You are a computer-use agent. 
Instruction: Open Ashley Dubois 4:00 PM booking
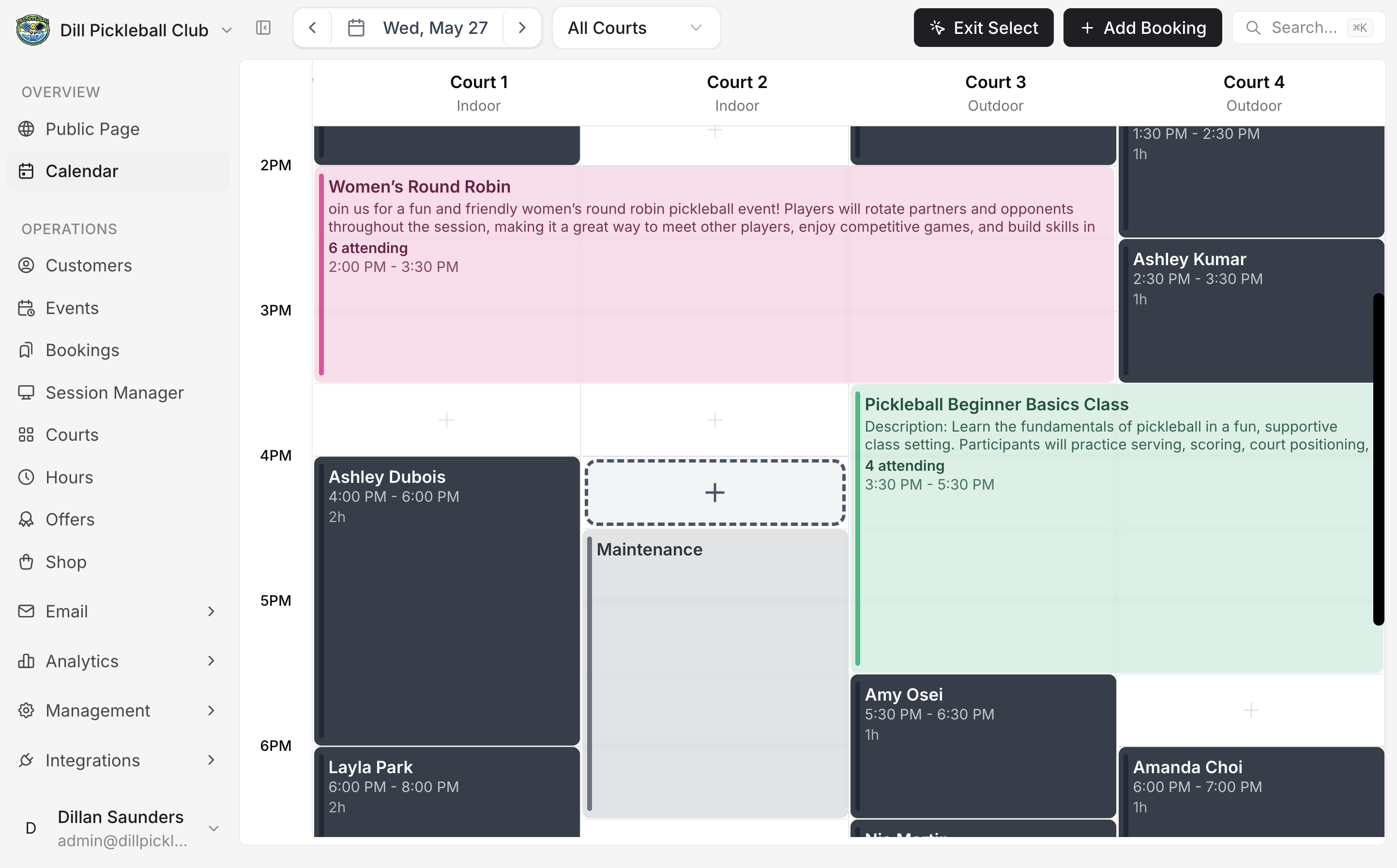(x=447, y=601)
